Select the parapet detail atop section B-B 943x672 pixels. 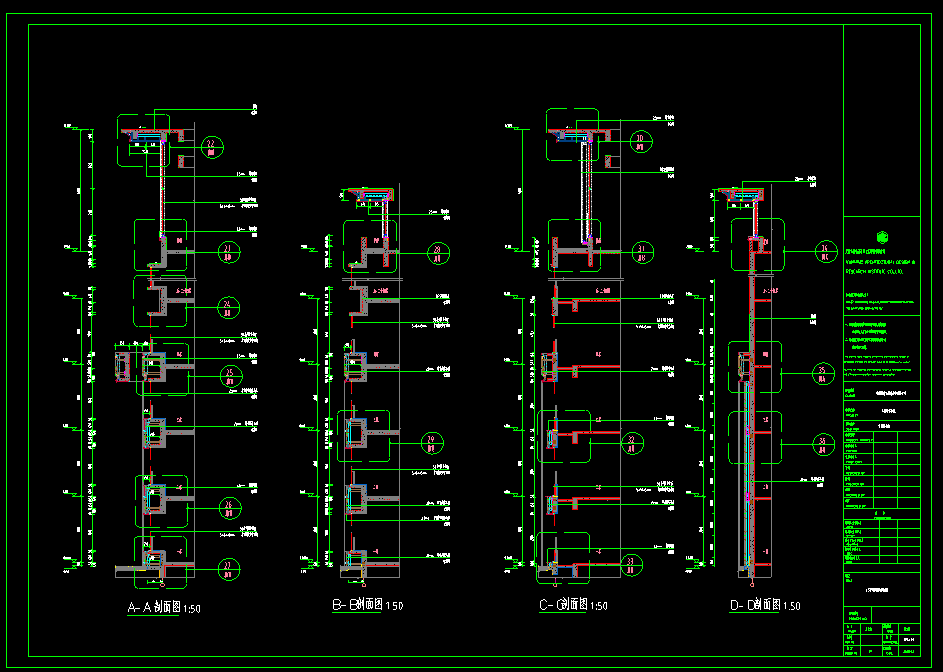[x=369, y=198]
